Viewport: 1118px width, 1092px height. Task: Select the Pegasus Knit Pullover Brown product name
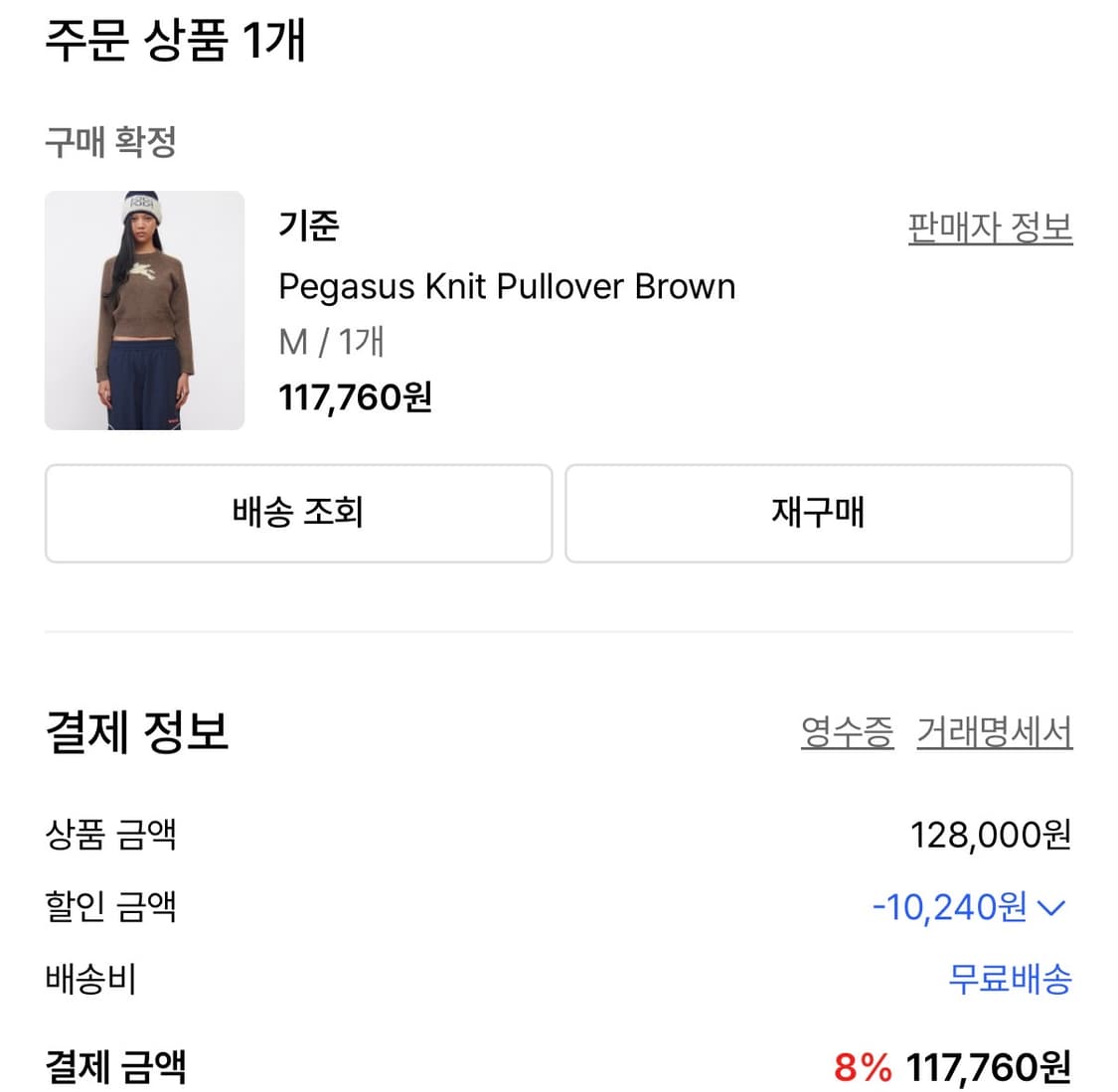tap(508, 287)
